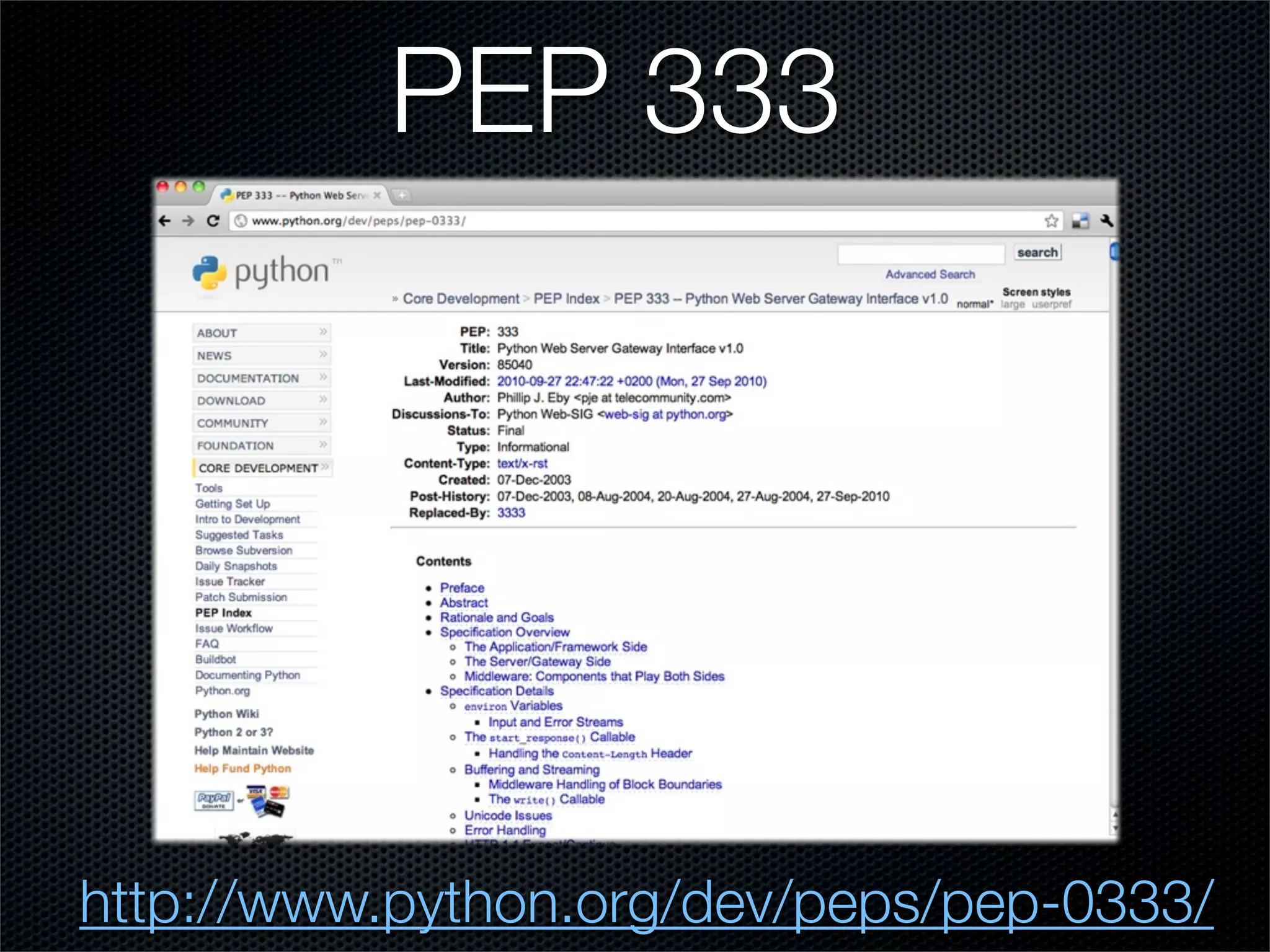Open the text/x-rst content type link
The height and width of the screenshot is (952, 1270).
coord(522,463)
